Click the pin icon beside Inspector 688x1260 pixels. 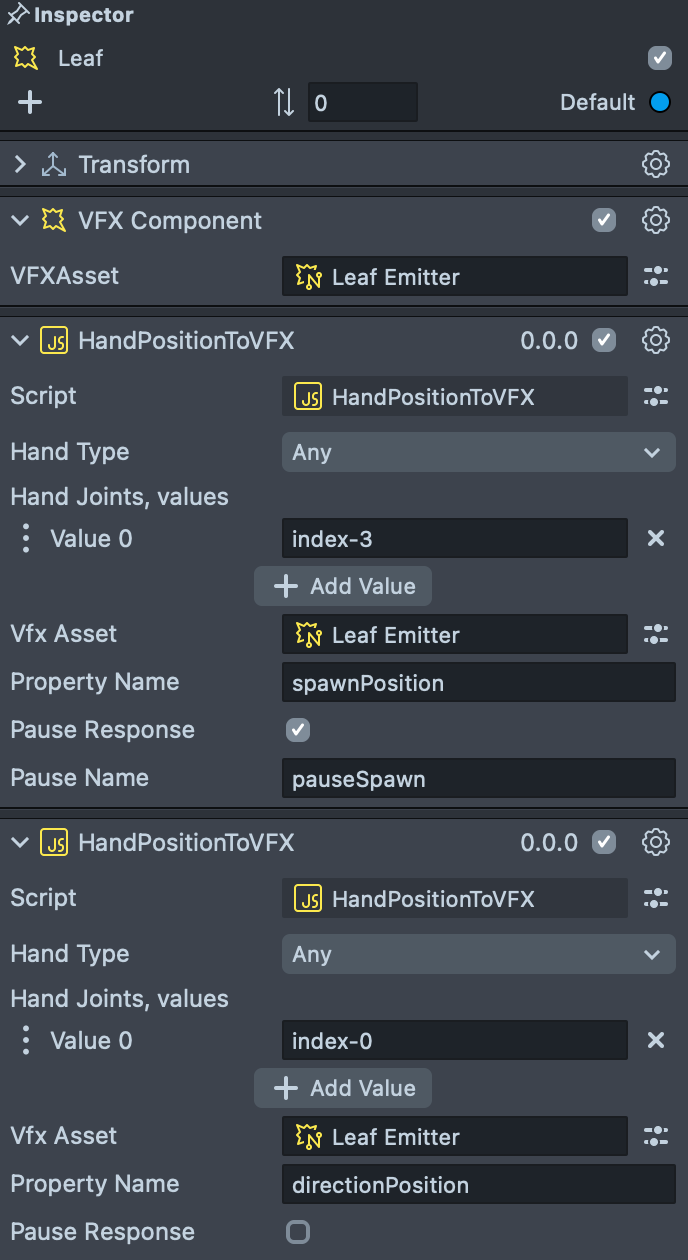(x=17, y=16)
